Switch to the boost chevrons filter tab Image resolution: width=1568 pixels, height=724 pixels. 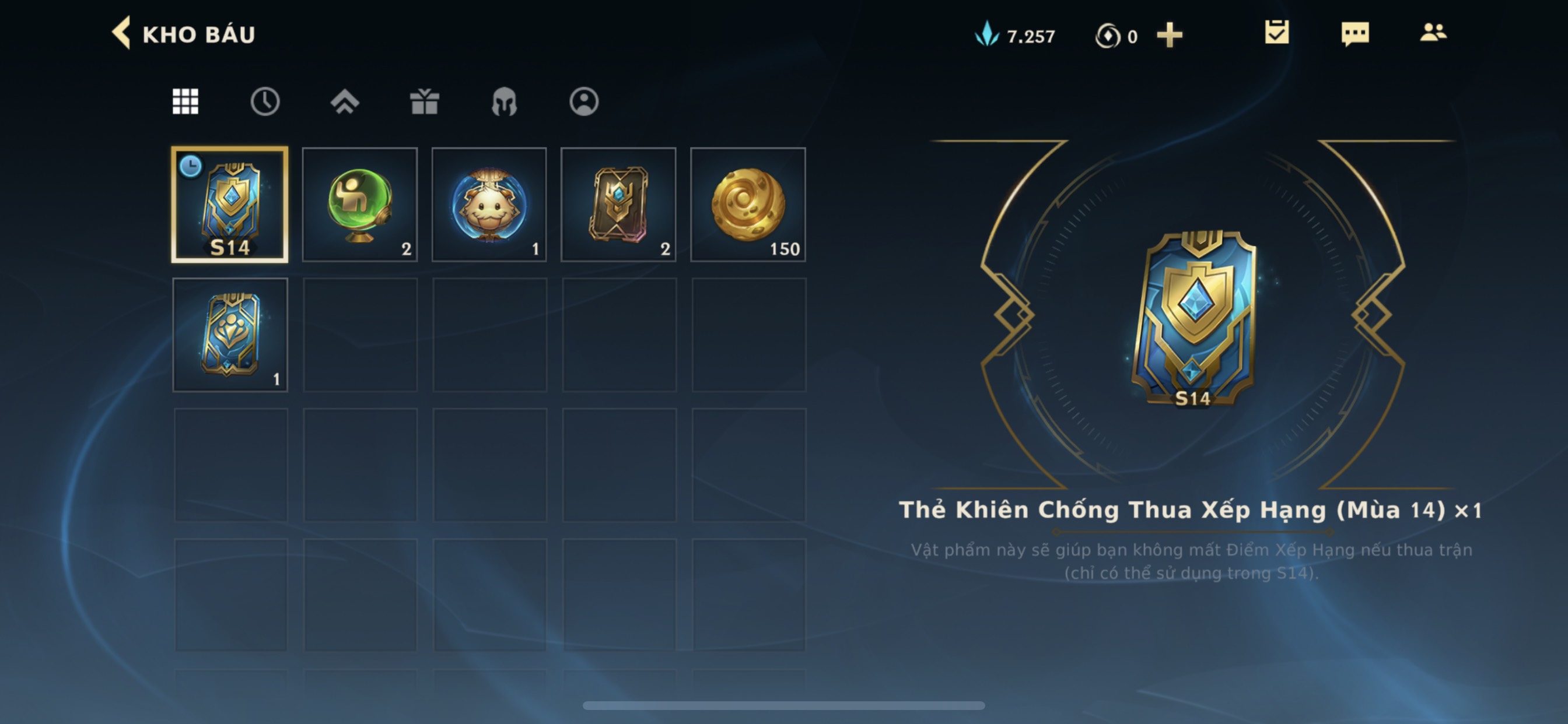point(345,101)
